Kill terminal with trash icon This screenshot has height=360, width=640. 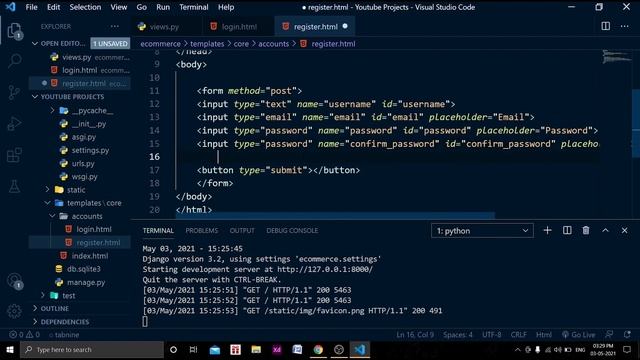(x=586, y=231)
